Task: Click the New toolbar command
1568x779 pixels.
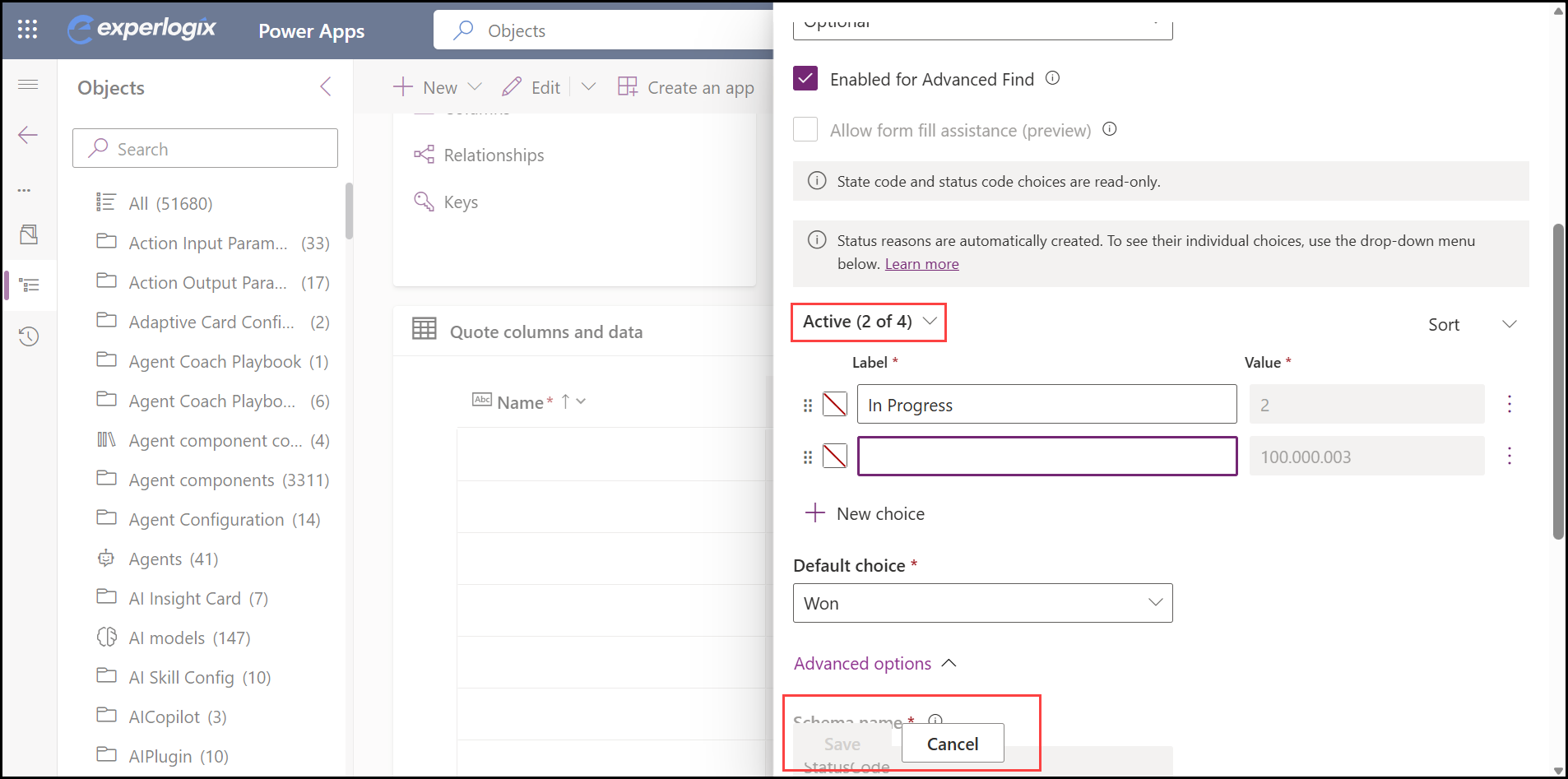Action: click(x=426, y=87)
